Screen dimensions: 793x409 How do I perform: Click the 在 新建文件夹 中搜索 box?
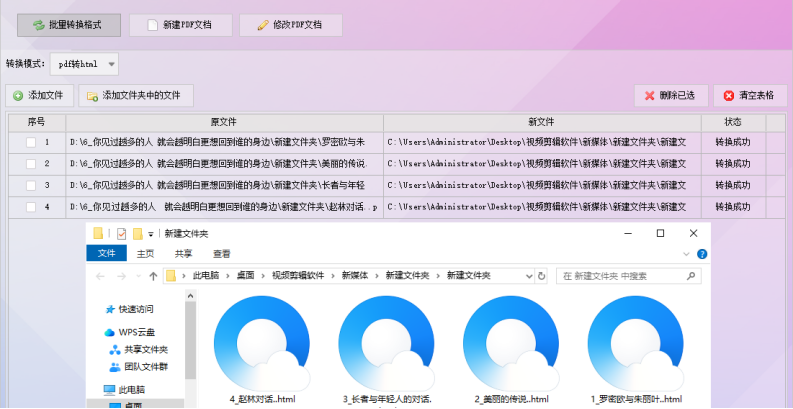(x=629, y=276)
